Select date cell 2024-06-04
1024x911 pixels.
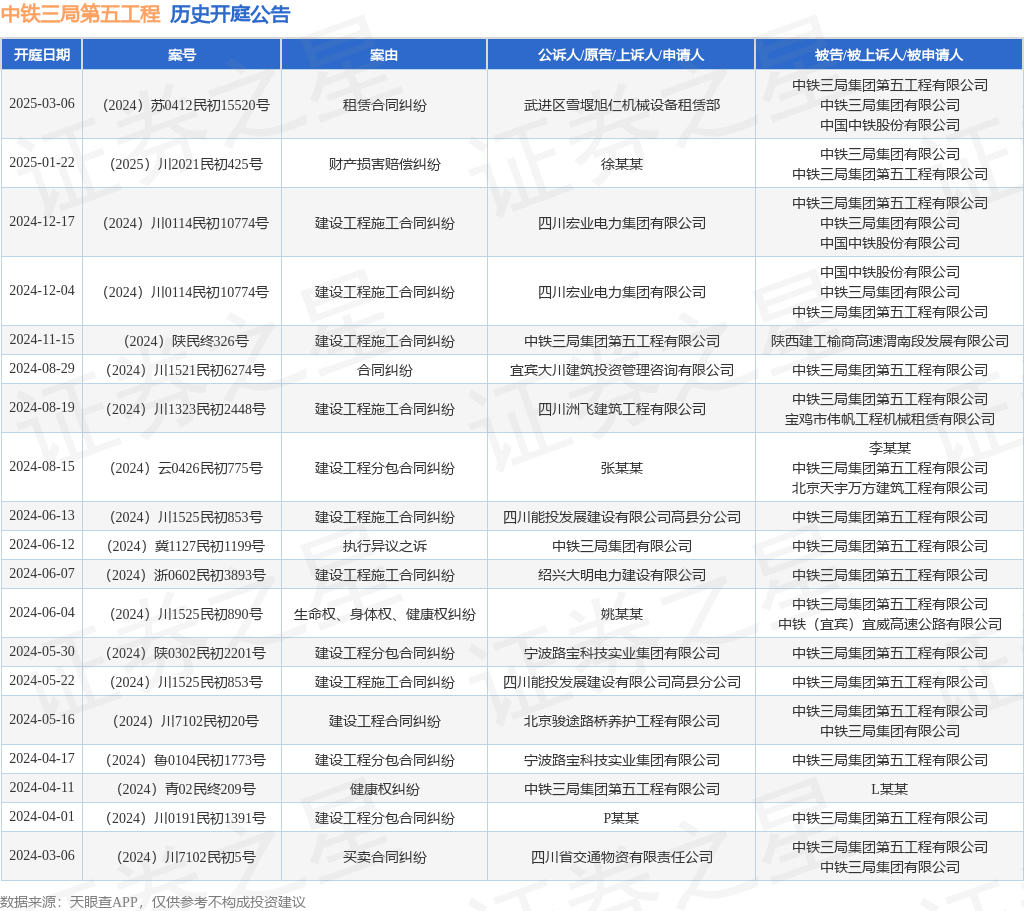[x=42, y=613]
